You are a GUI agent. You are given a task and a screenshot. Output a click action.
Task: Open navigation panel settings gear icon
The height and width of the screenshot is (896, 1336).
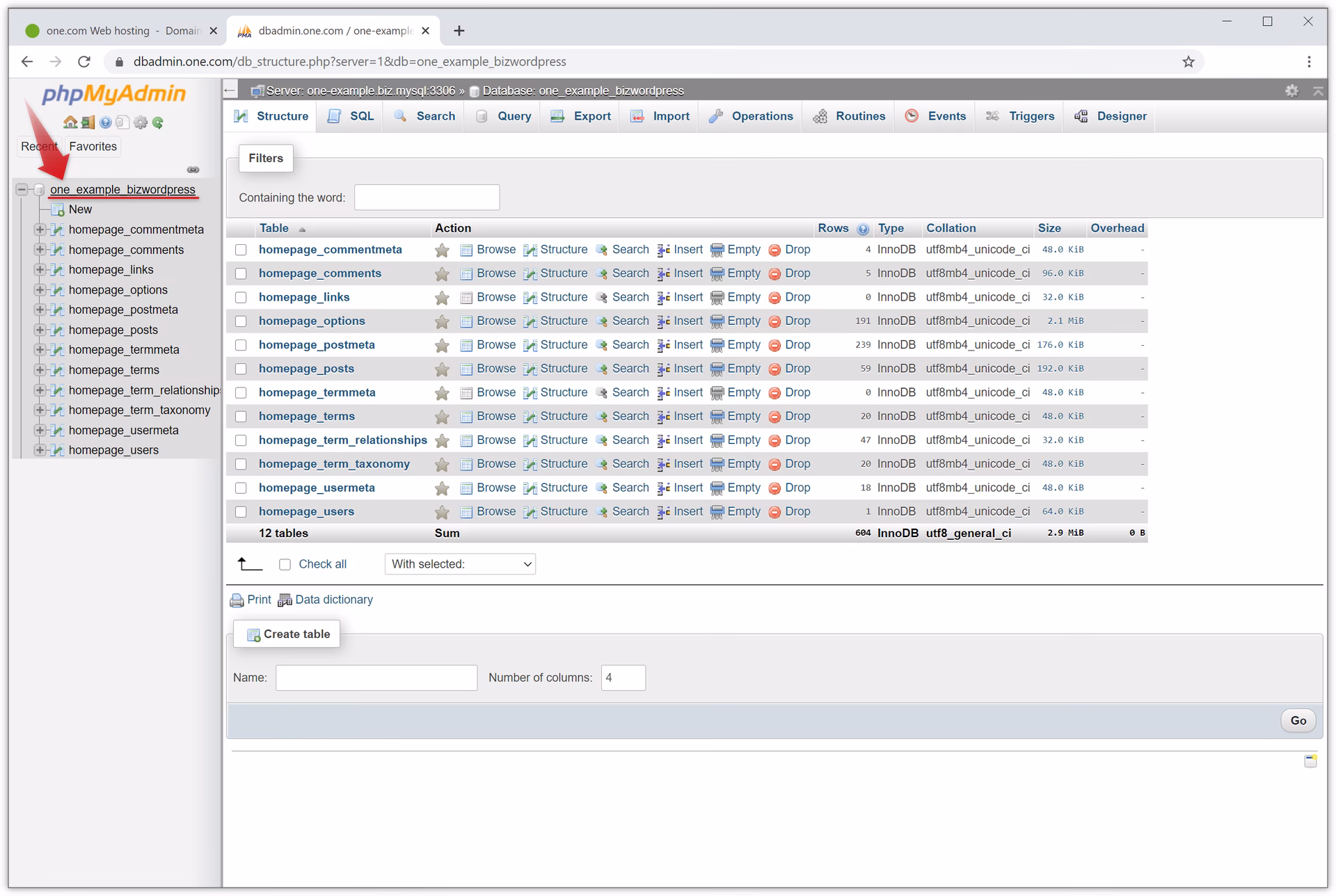click(141, 122)
